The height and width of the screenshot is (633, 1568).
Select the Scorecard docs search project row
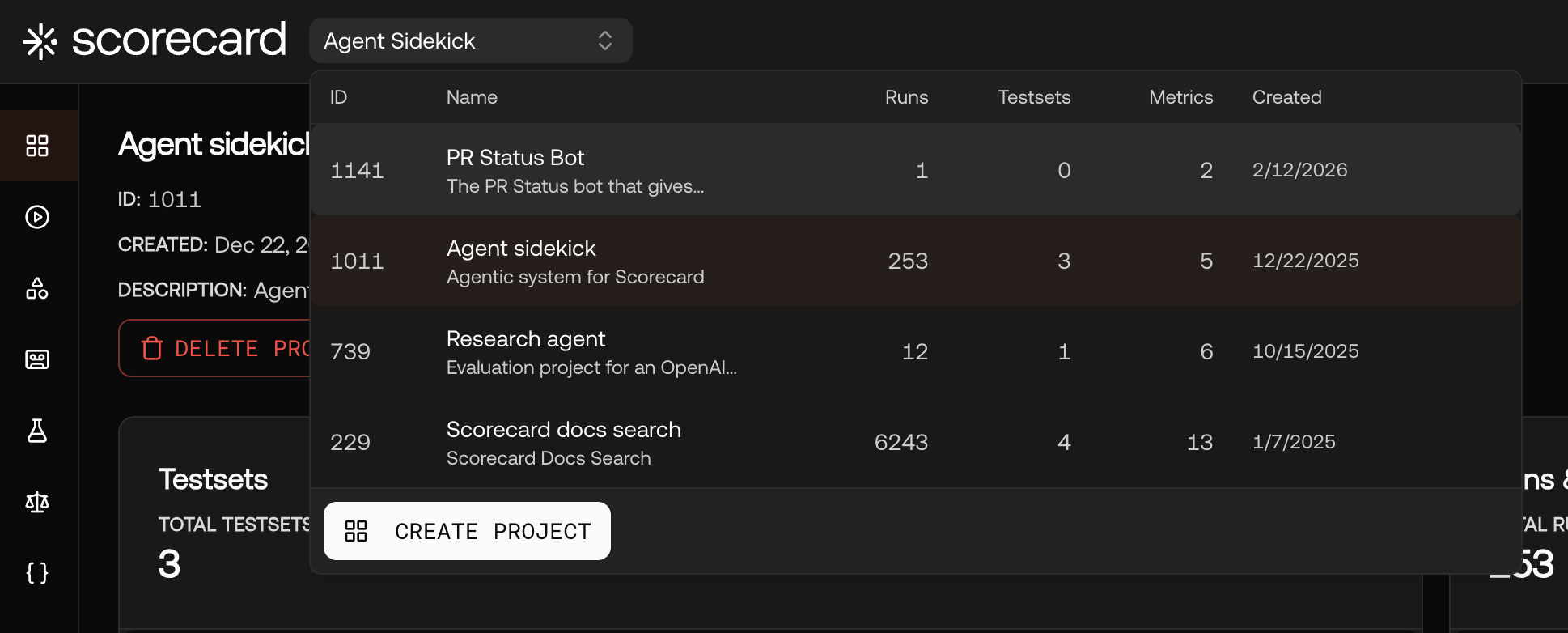(x=915, y=442)
